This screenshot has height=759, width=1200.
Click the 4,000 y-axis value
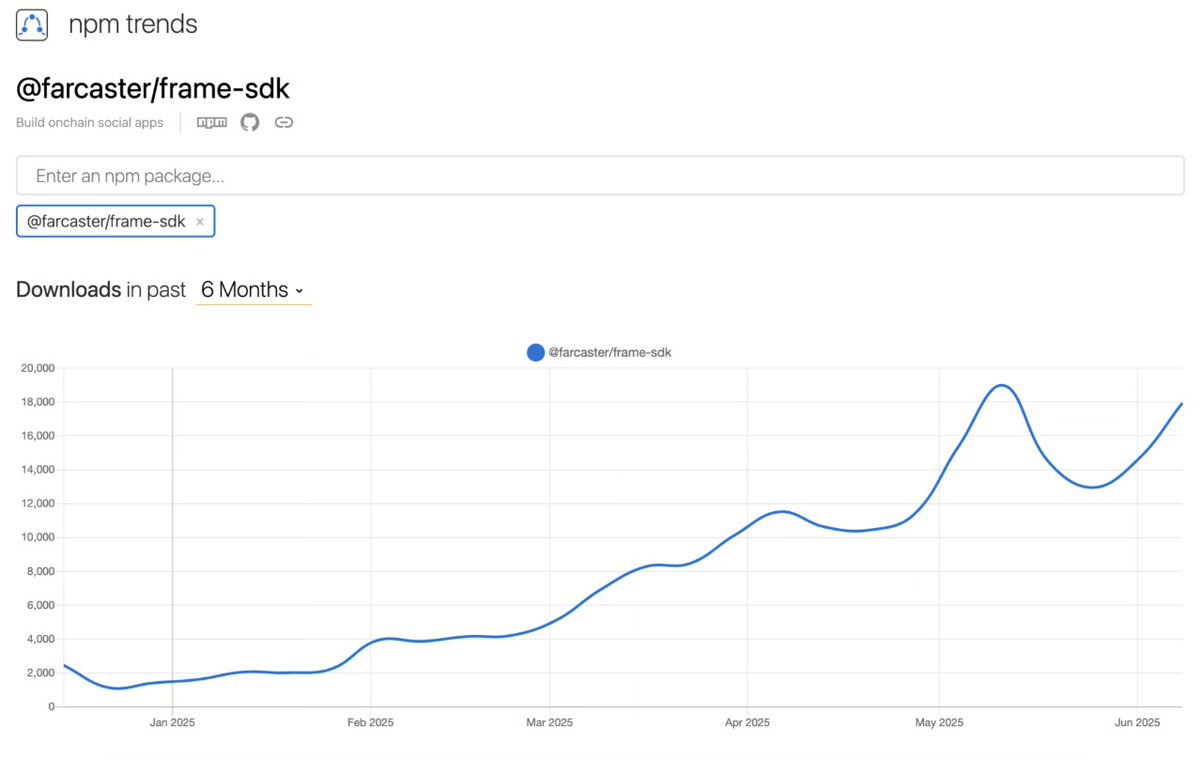coord(39,639)
